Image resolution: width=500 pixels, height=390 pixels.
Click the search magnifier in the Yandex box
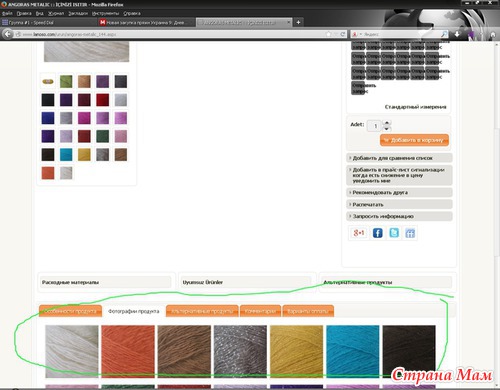[444, 34]
